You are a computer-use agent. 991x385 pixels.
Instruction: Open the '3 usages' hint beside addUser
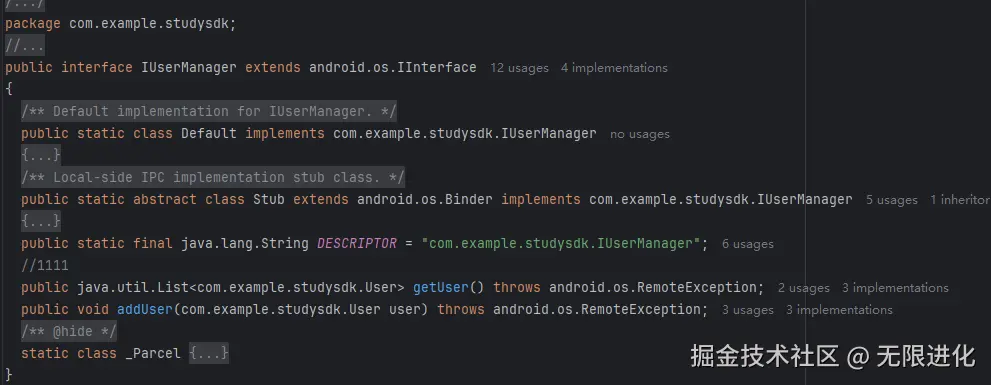[748, 310]
